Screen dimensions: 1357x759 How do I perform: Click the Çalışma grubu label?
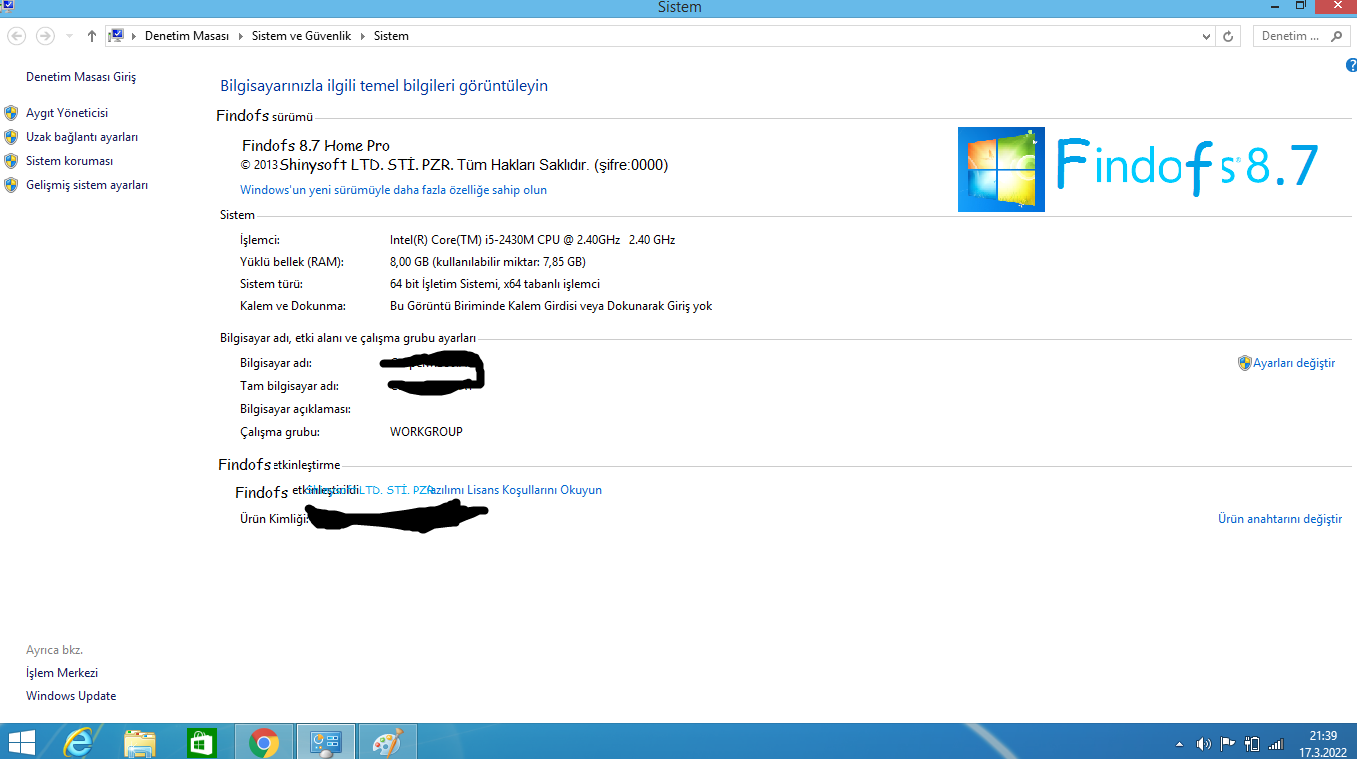pyautogui.click(x=279, y=432)
